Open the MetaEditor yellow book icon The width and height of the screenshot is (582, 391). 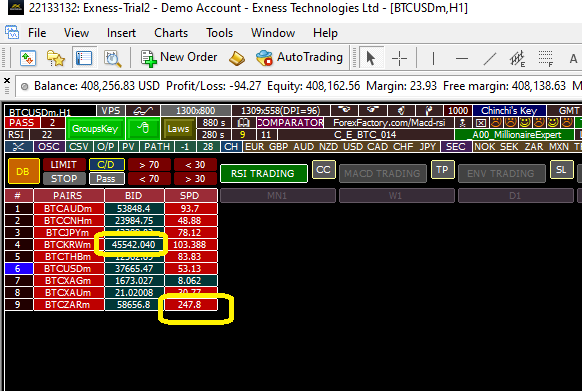pyautogui.click(x=236, y=58)
